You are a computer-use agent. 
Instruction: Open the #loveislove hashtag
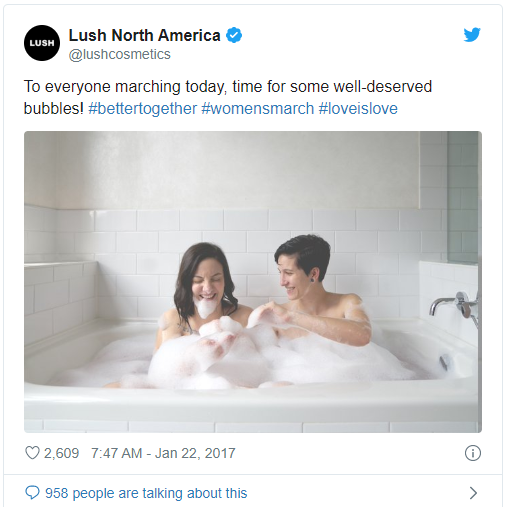[x=358, y=109]
